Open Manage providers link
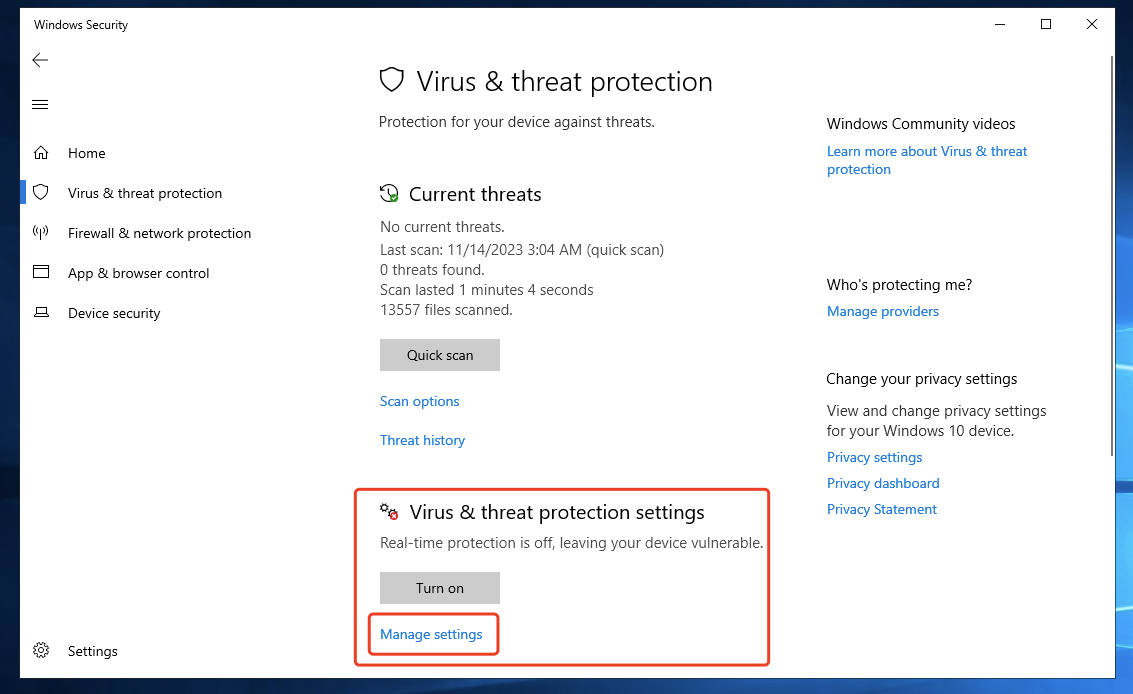The height and width of the screenshot is (694, 1133). pos(883,311)
